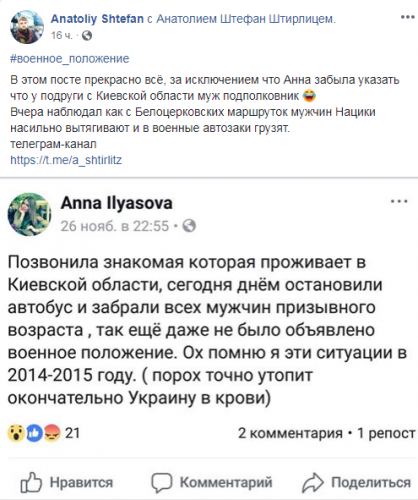Click the share arrow icon beside Поделиться
The width and height of the screenshot is (418, 500).
313,483
